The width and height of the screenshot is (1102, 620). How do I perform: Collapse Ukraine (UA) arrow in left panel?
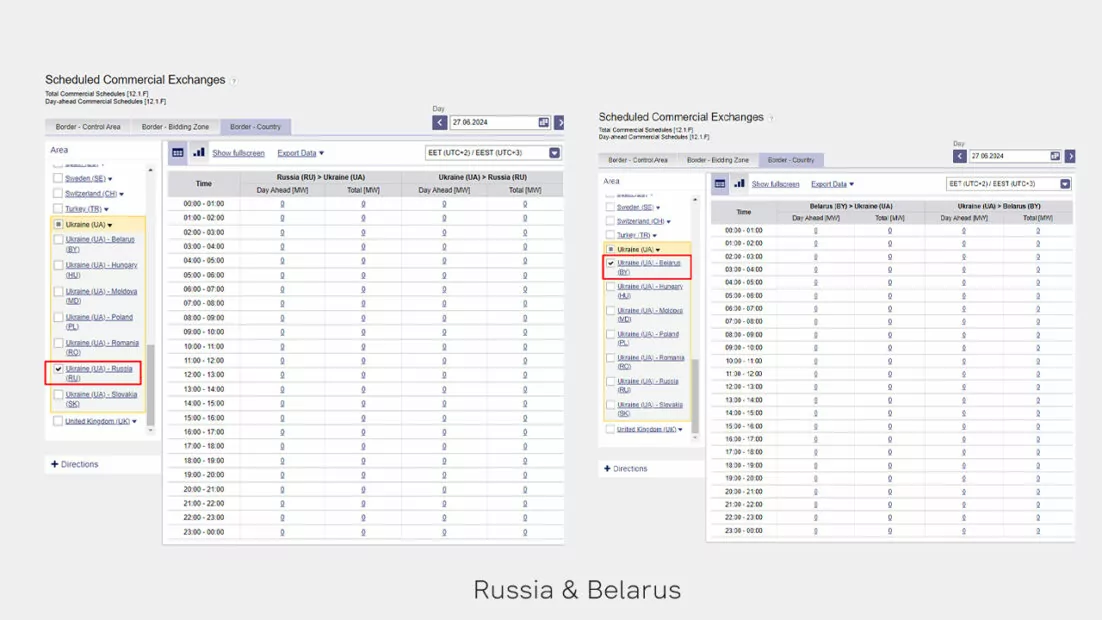coord(110,226)
